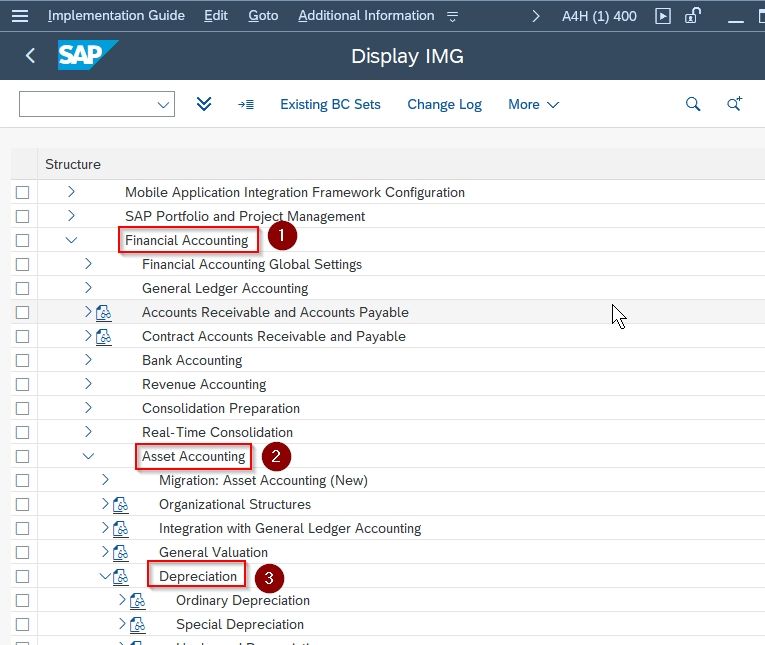Image resolution: width=765 pixels, height=645 pixels.
Task: Expand SAP Portfolio and Project Management node
Action: 71,216
